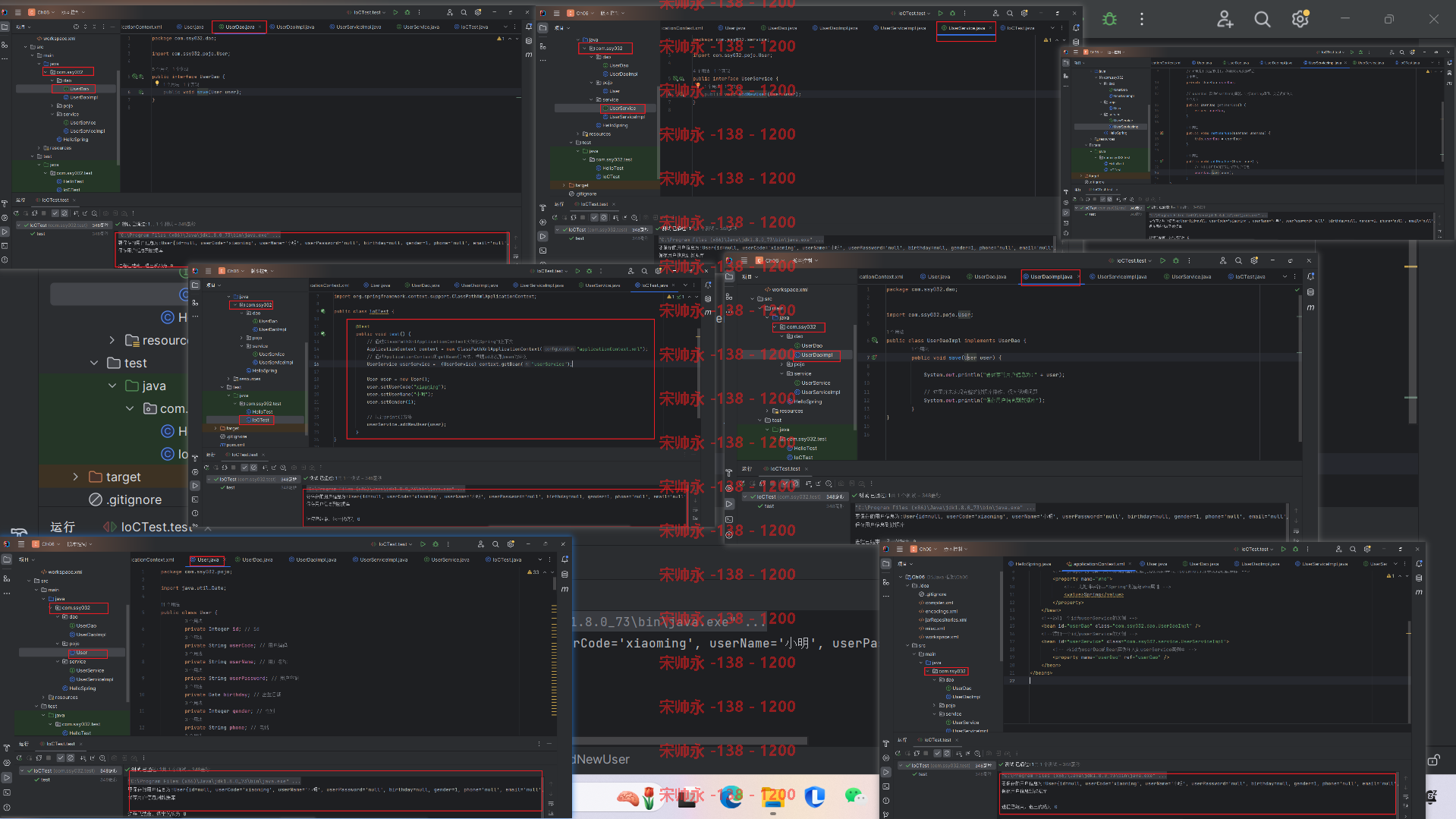1456x819 pixels.
Task: Open the large '.gitignore' file entry
Action: tap(126, 499)
